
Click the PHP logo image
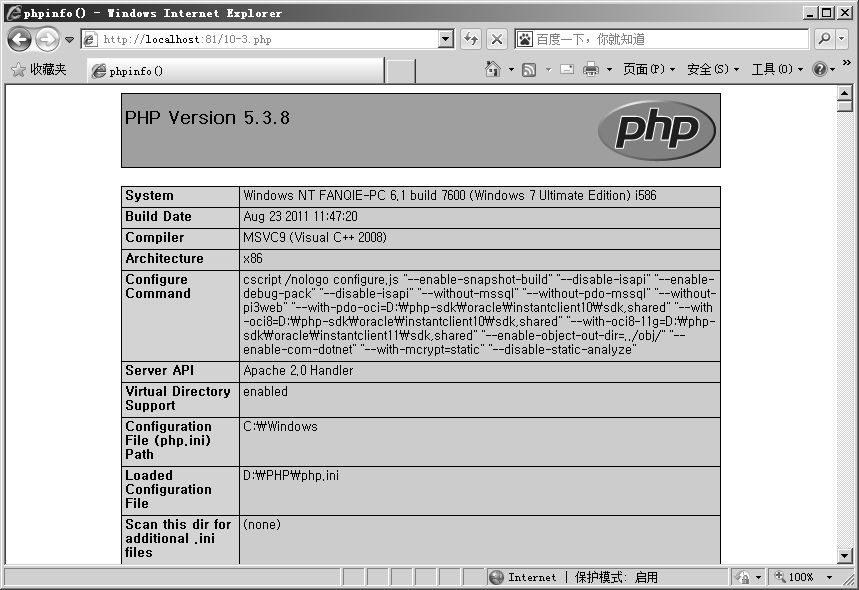tap(656, 130)
